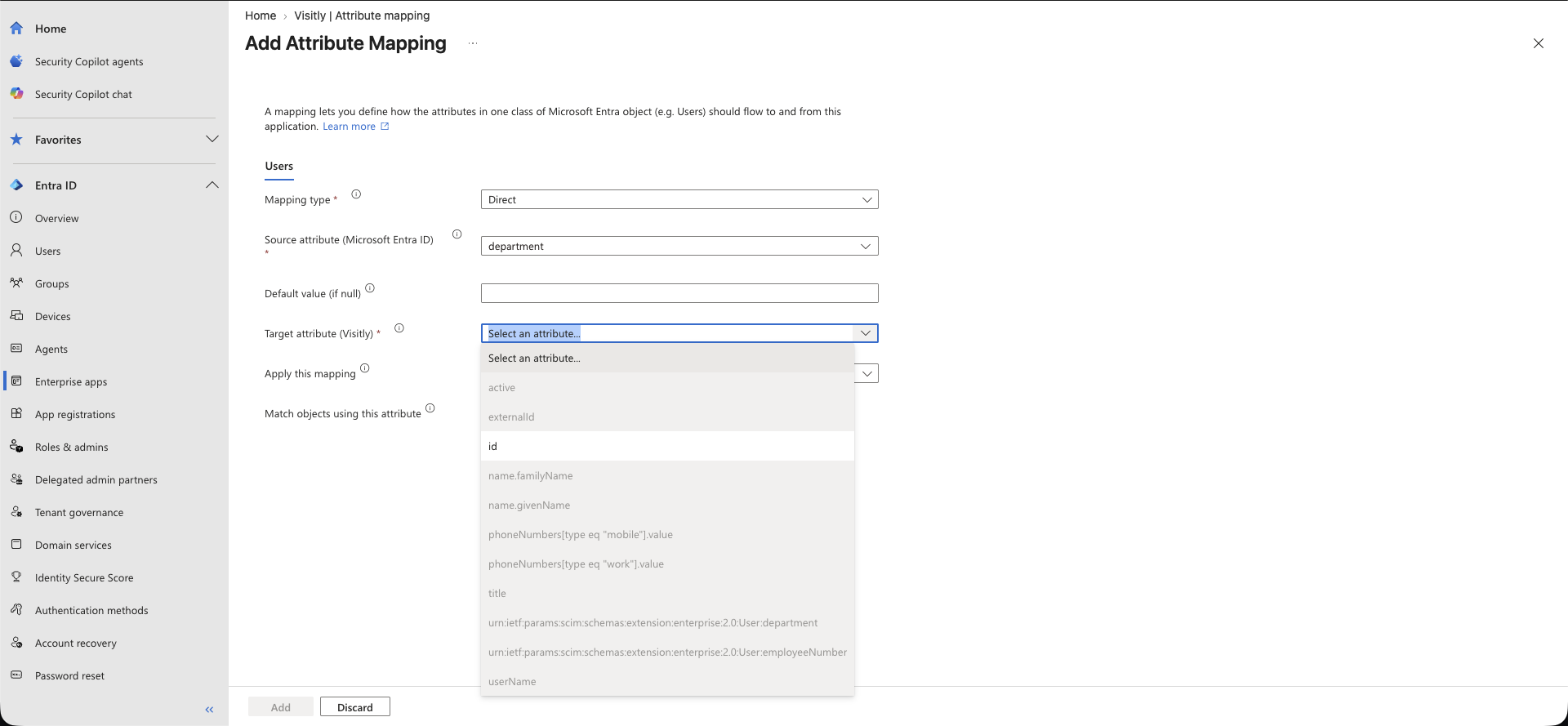Open the Overview info icon

click(16, 218)
